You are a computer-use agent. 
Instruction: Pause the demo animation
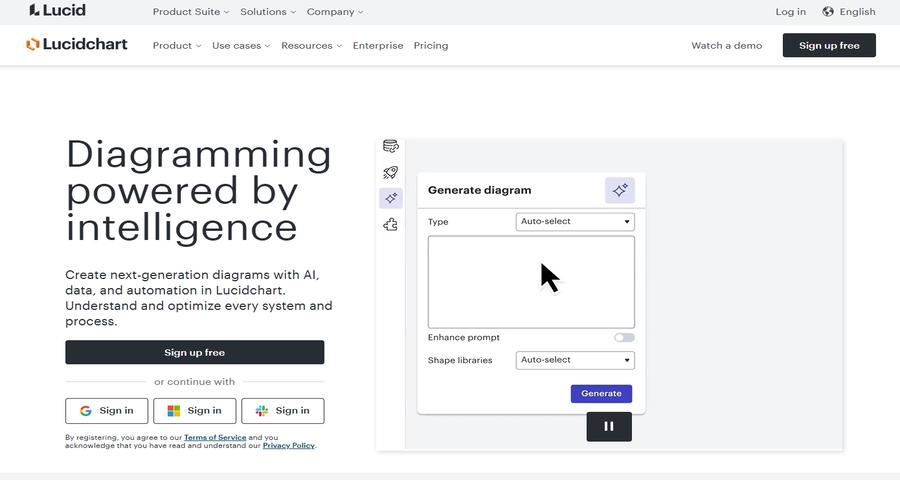609,426
